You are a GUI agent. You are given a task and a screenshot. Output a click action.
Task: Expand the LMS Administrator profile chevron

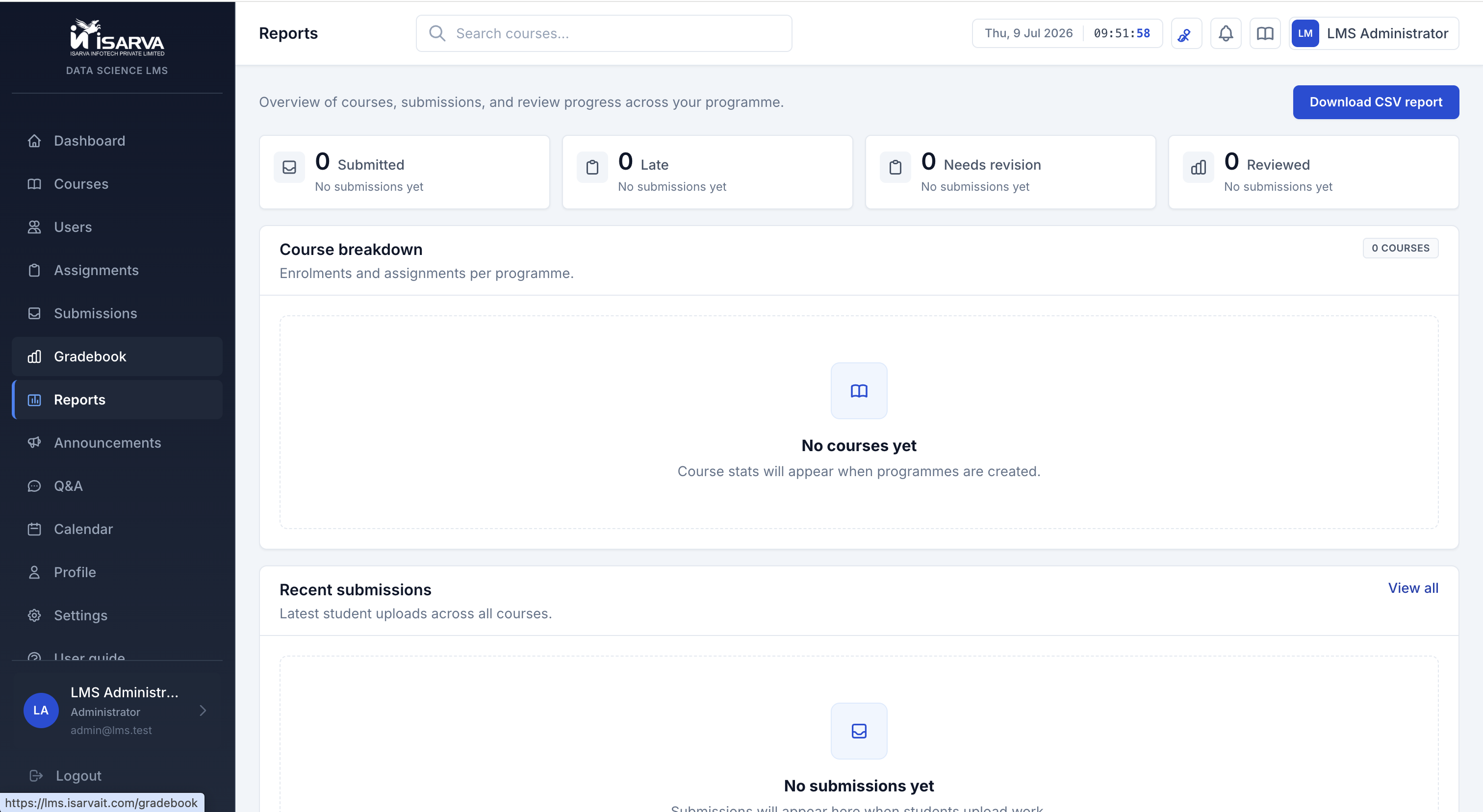203,710
